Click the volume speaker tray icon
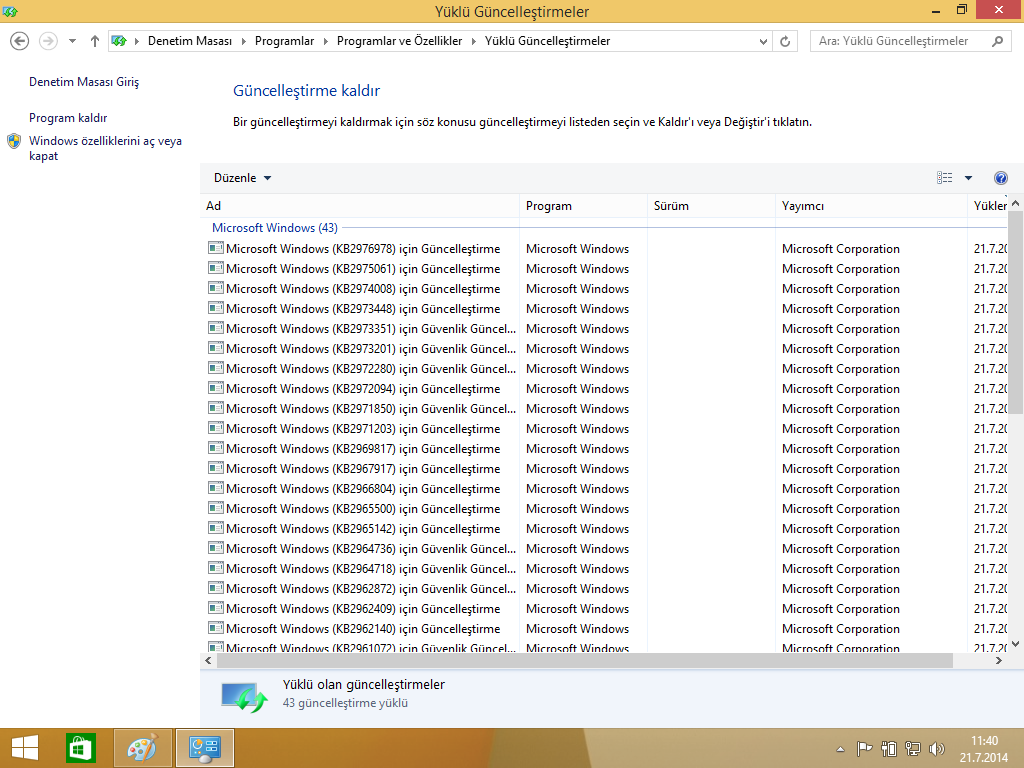This screenshot has height=768, width=1024. tap(937, 748)
